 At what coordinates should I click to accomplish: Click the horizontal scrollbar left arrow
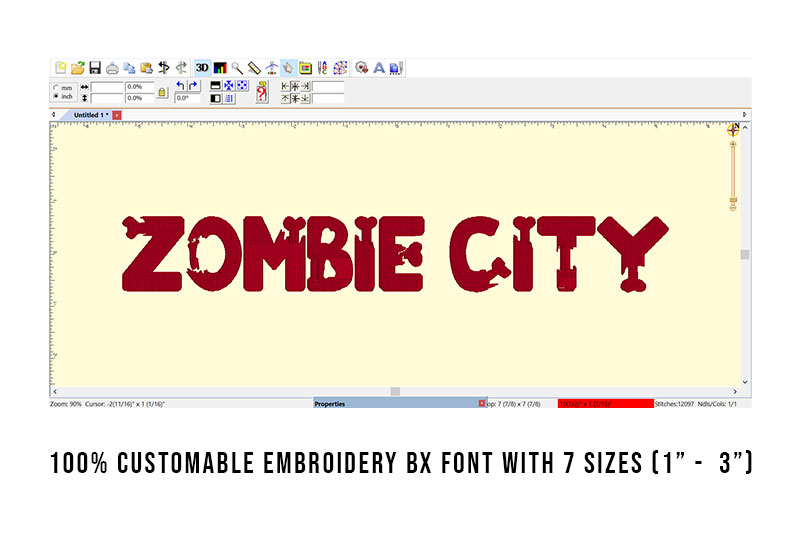(x=55, y=392)
